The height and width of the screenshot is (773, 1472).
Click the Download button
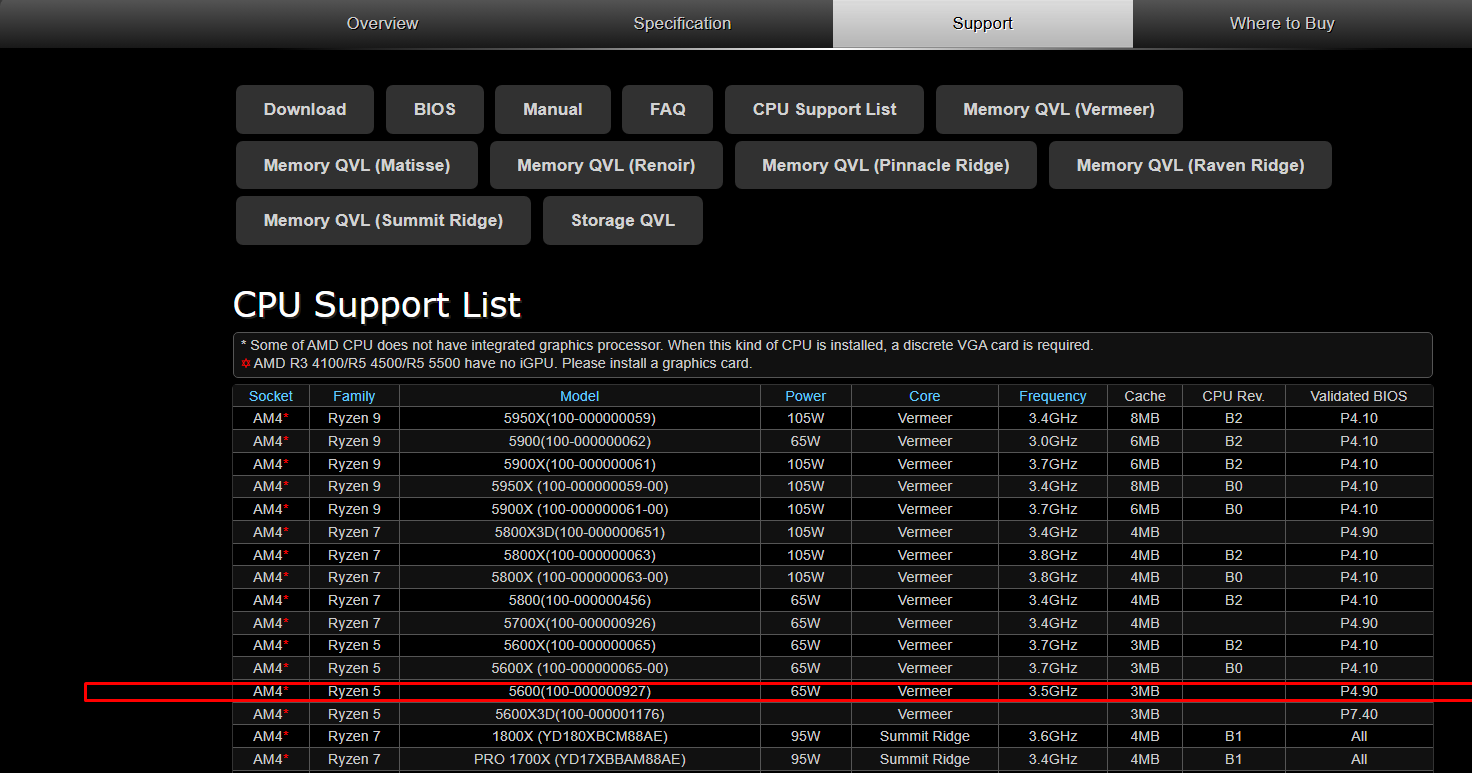(x=305, y=110)
